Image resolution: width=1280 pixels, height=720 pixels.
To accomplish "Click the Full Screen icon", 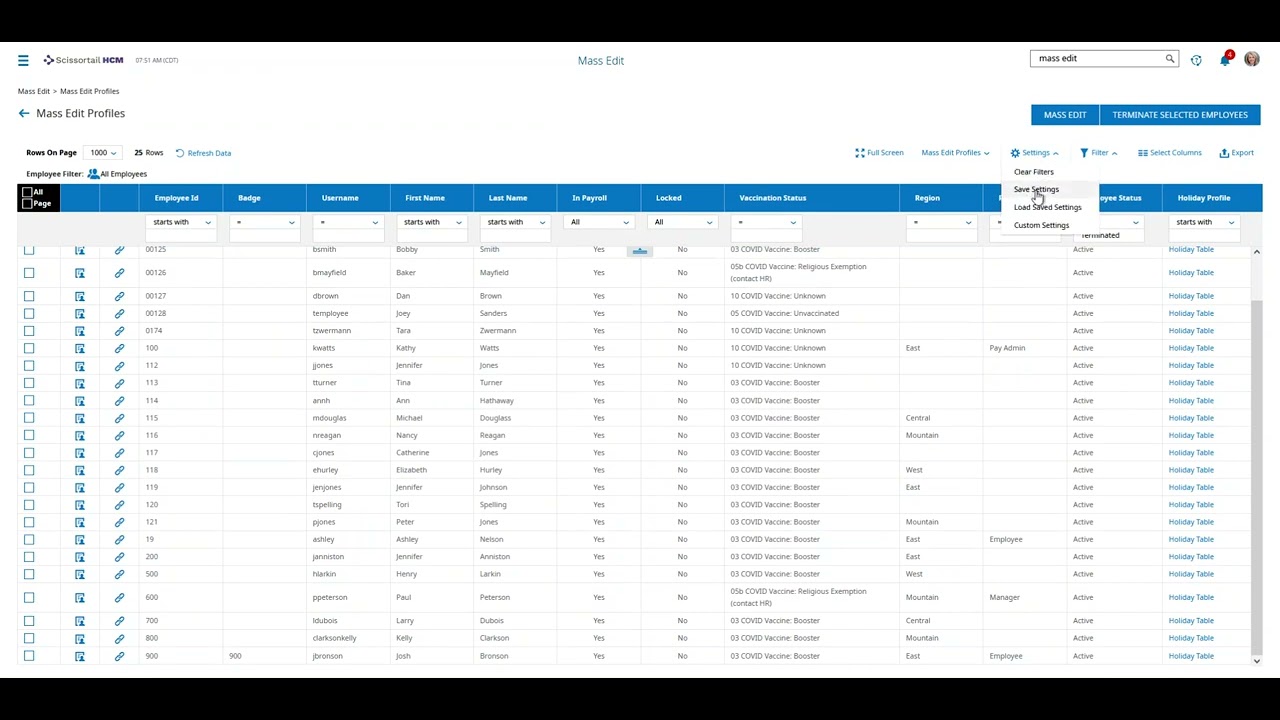I will click(859, 153).
